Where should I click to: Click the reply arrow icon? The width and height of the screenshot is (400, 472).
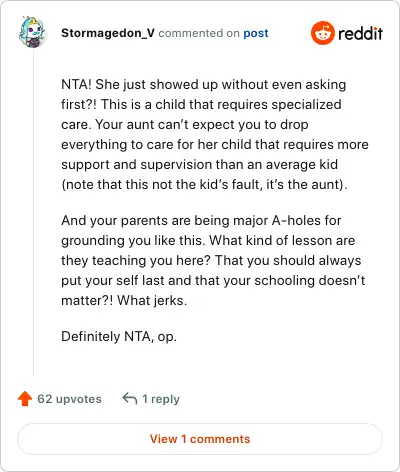[x=130, y=398]
